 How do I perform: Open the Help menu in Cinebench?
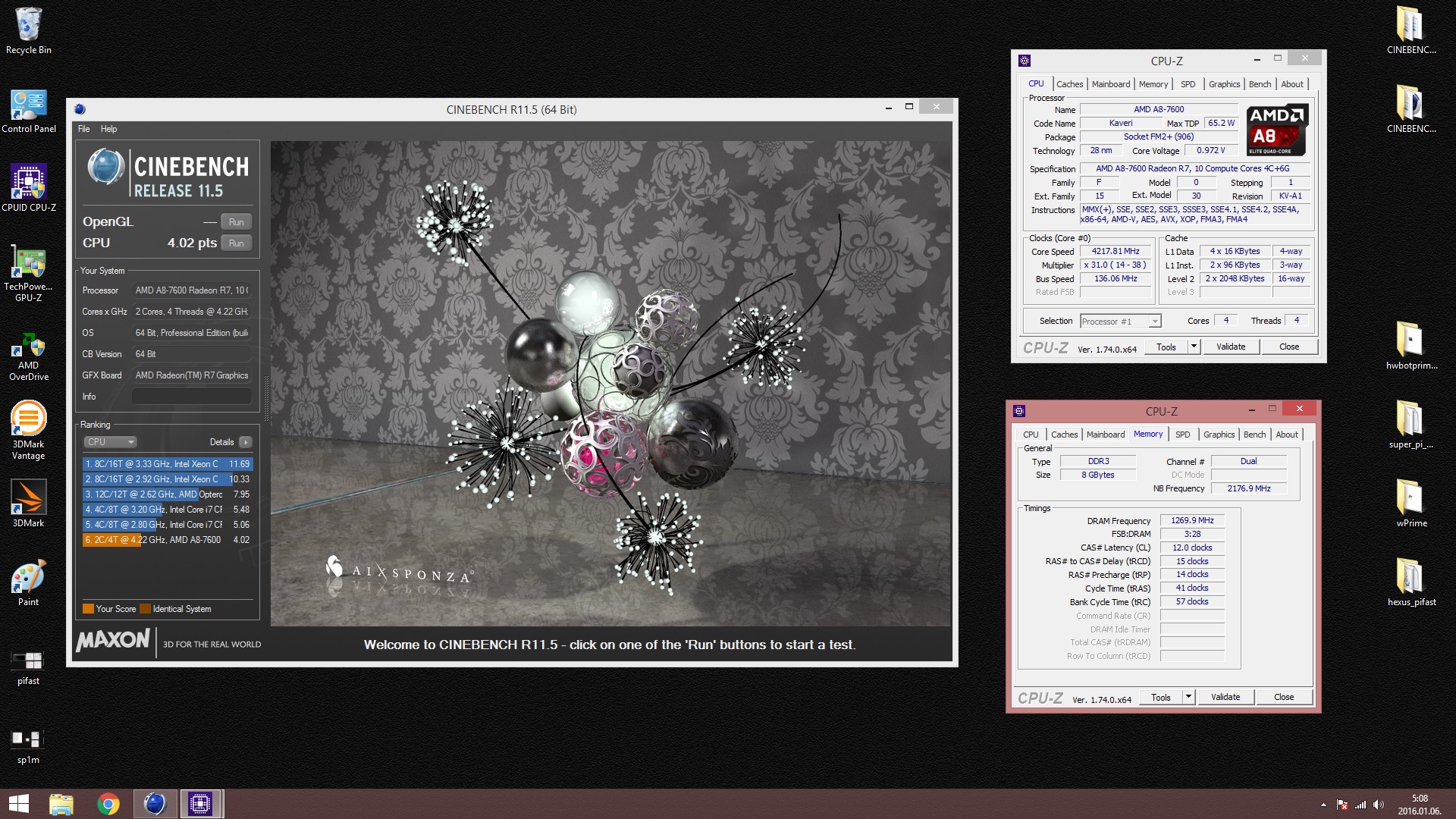(108, 129)
